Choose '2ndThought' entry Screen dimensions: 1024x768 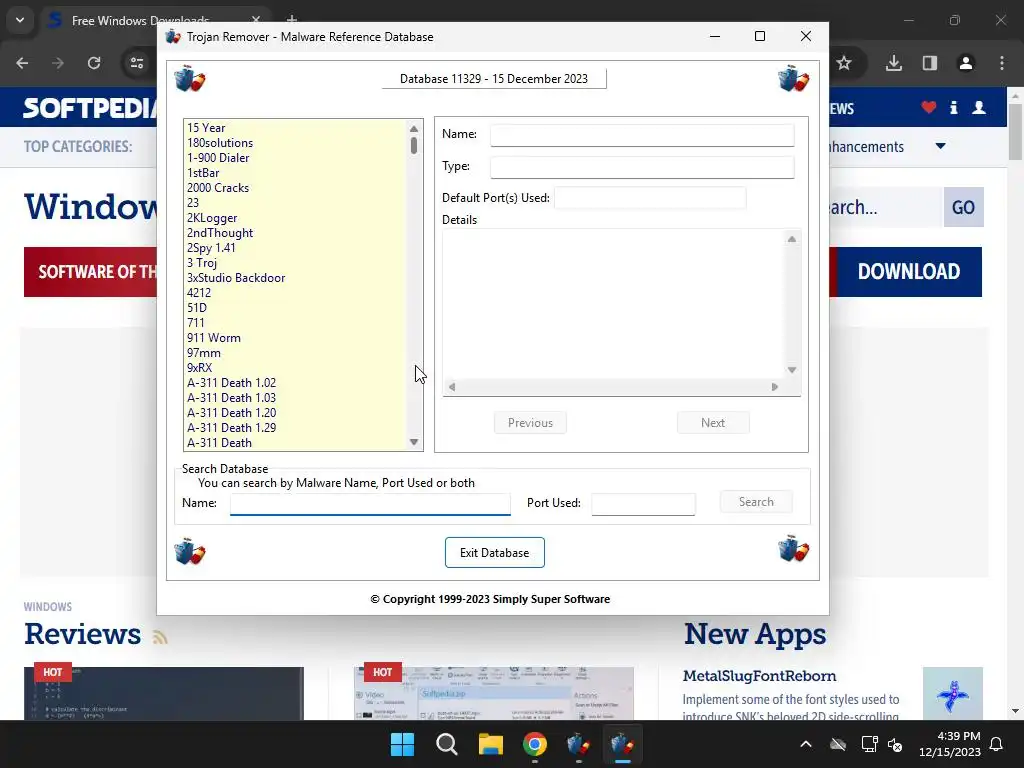click(x=220, y=233)
